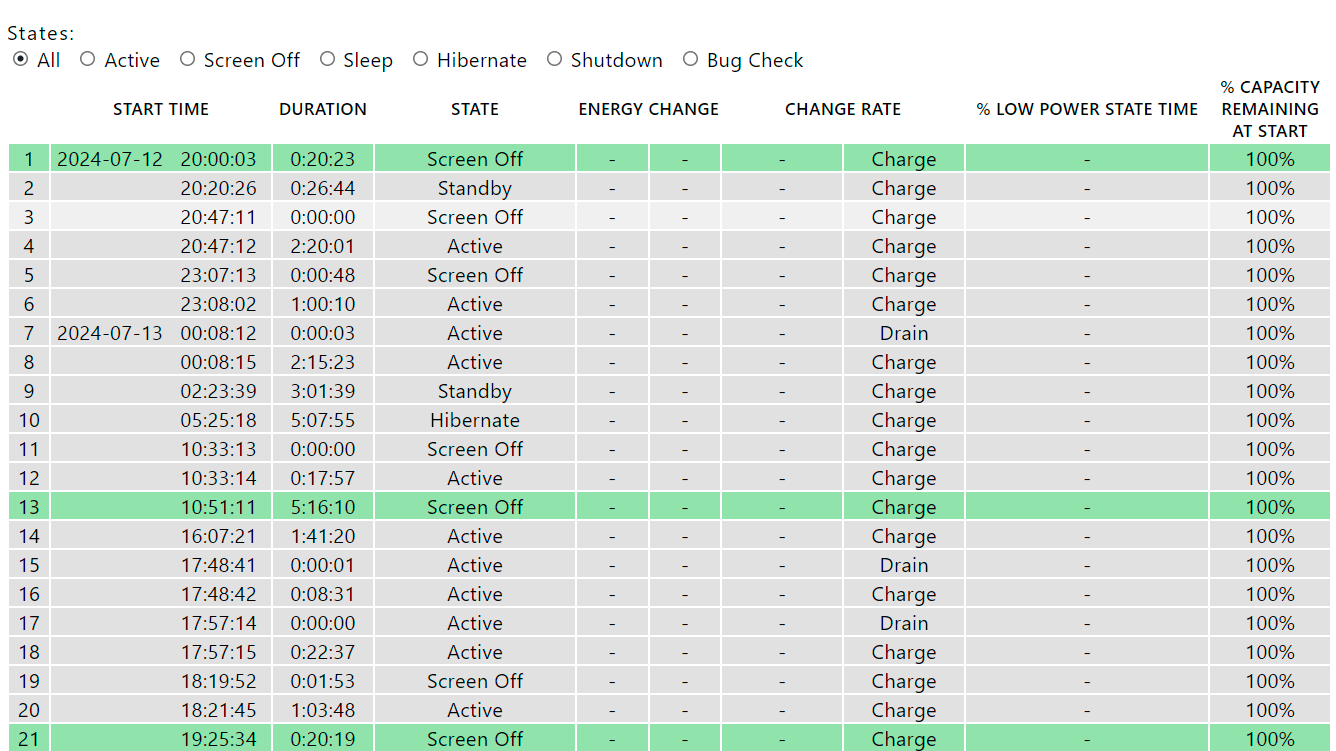Click the % LOW POWER STATE TIME header

pyautogui.click(x=1087, y=109)
